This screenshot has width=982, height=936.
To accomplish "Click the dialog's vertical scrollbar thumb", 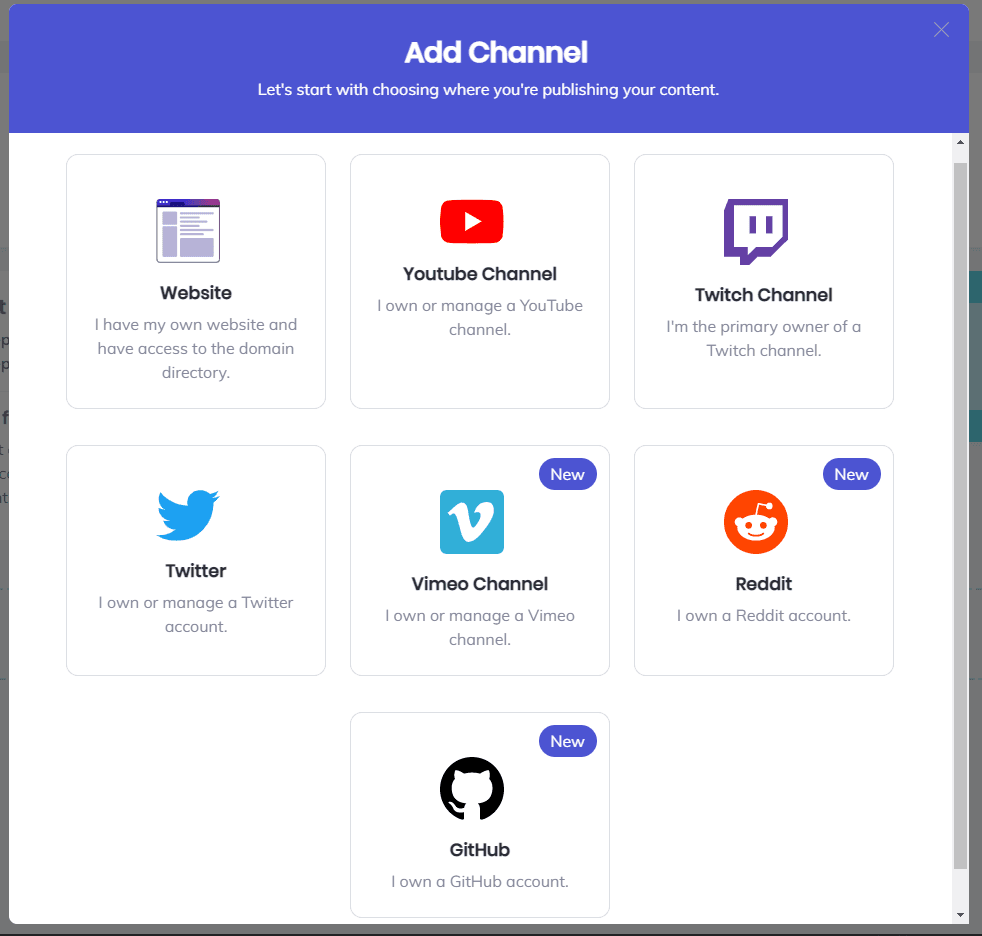I will (x=960, y=516).
